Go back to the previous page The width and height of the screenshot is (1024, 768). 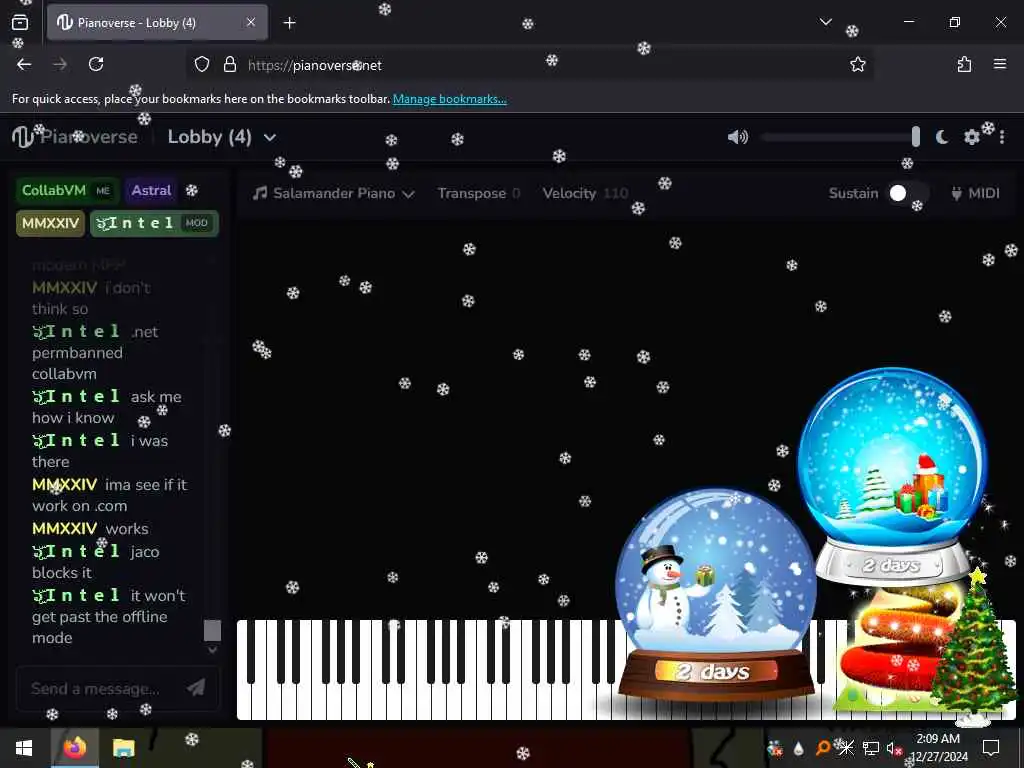click(x=24, y=64)
